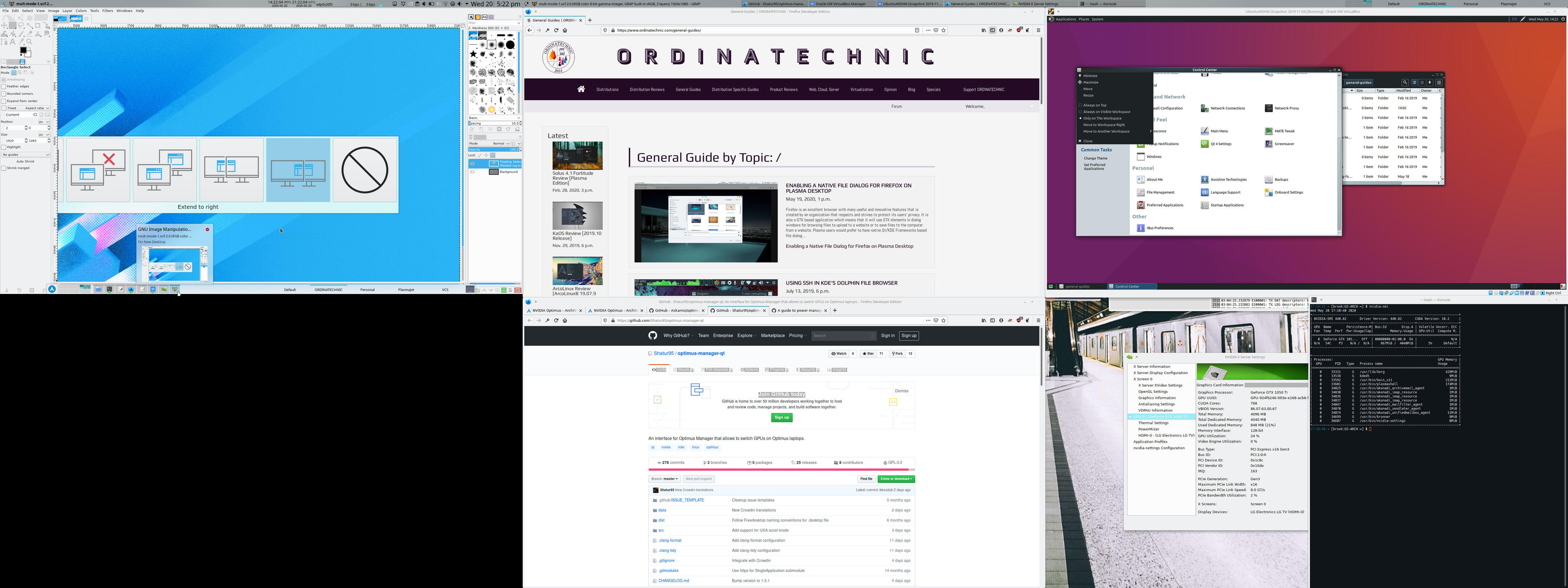Click the Auto Shrink button
1568x588 pixels.
[25, 162]
